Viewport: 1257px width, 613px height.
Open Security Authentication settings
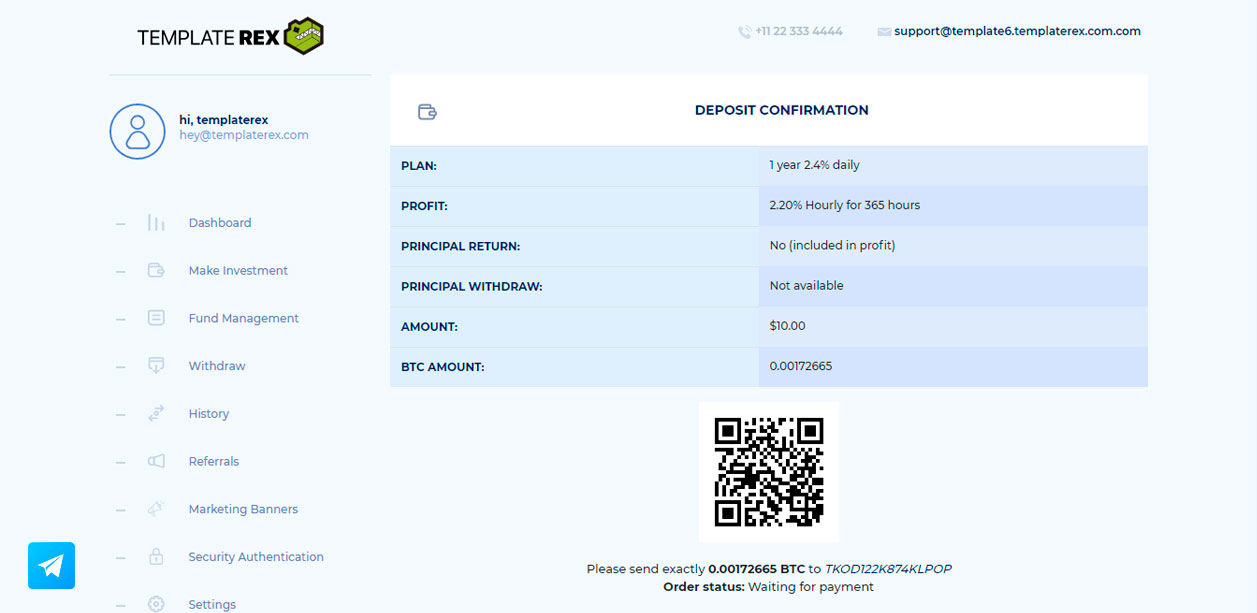(256, 557)
